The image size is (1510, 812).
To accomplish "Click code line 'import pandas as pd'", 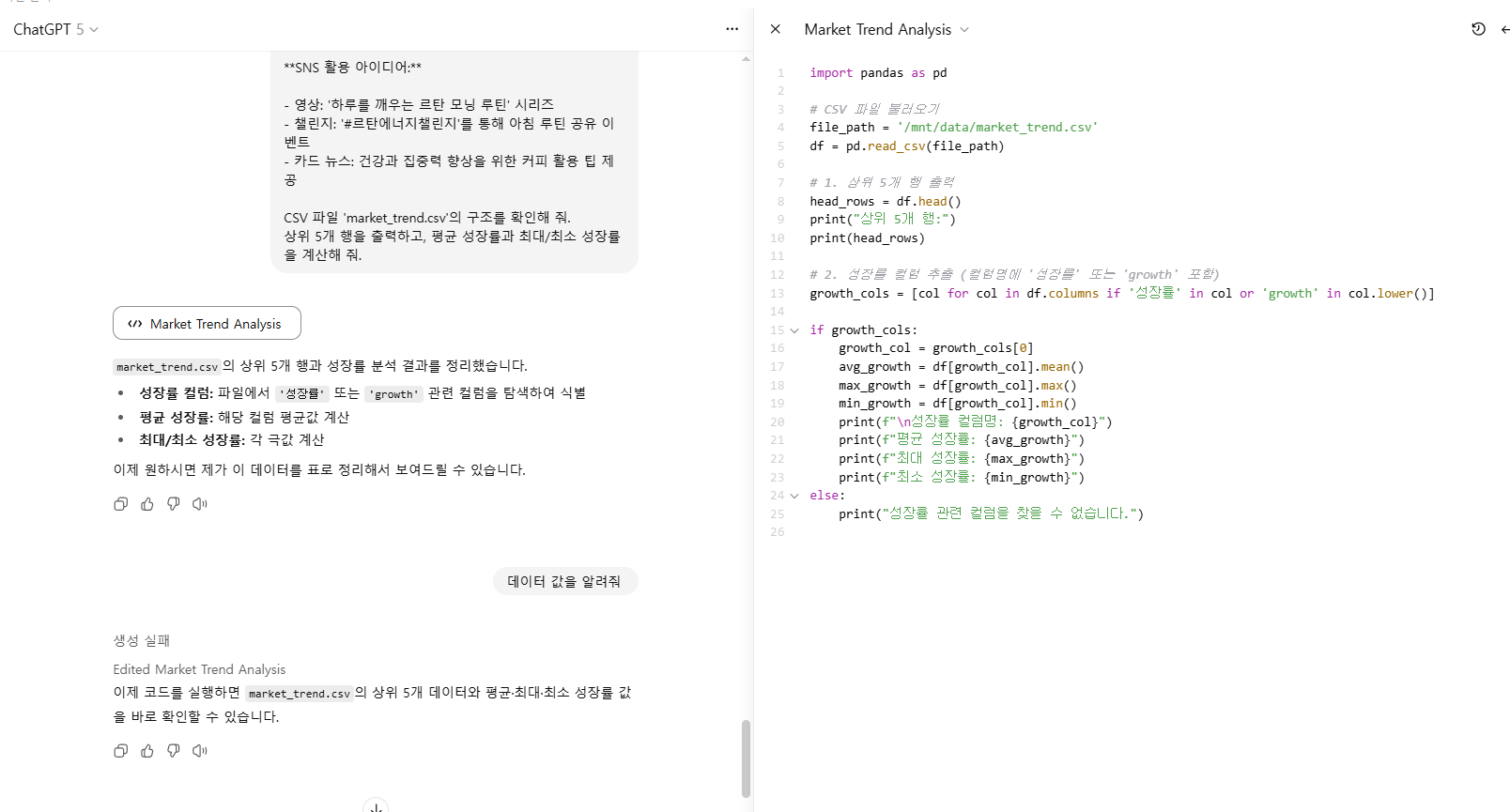I will [878, 72].
